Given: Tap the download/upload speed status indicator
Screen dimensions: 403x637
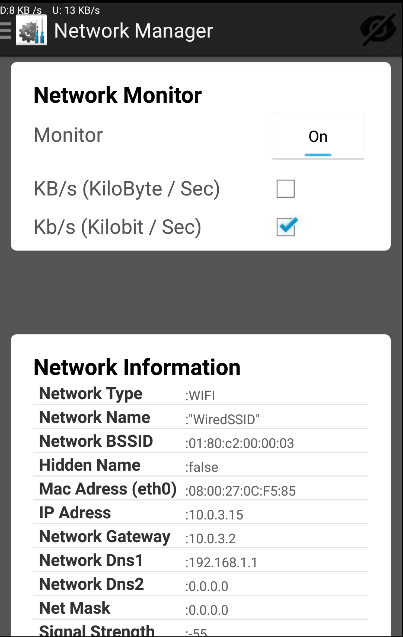Looking at the screenshot, I should click(x=50, y=10).
